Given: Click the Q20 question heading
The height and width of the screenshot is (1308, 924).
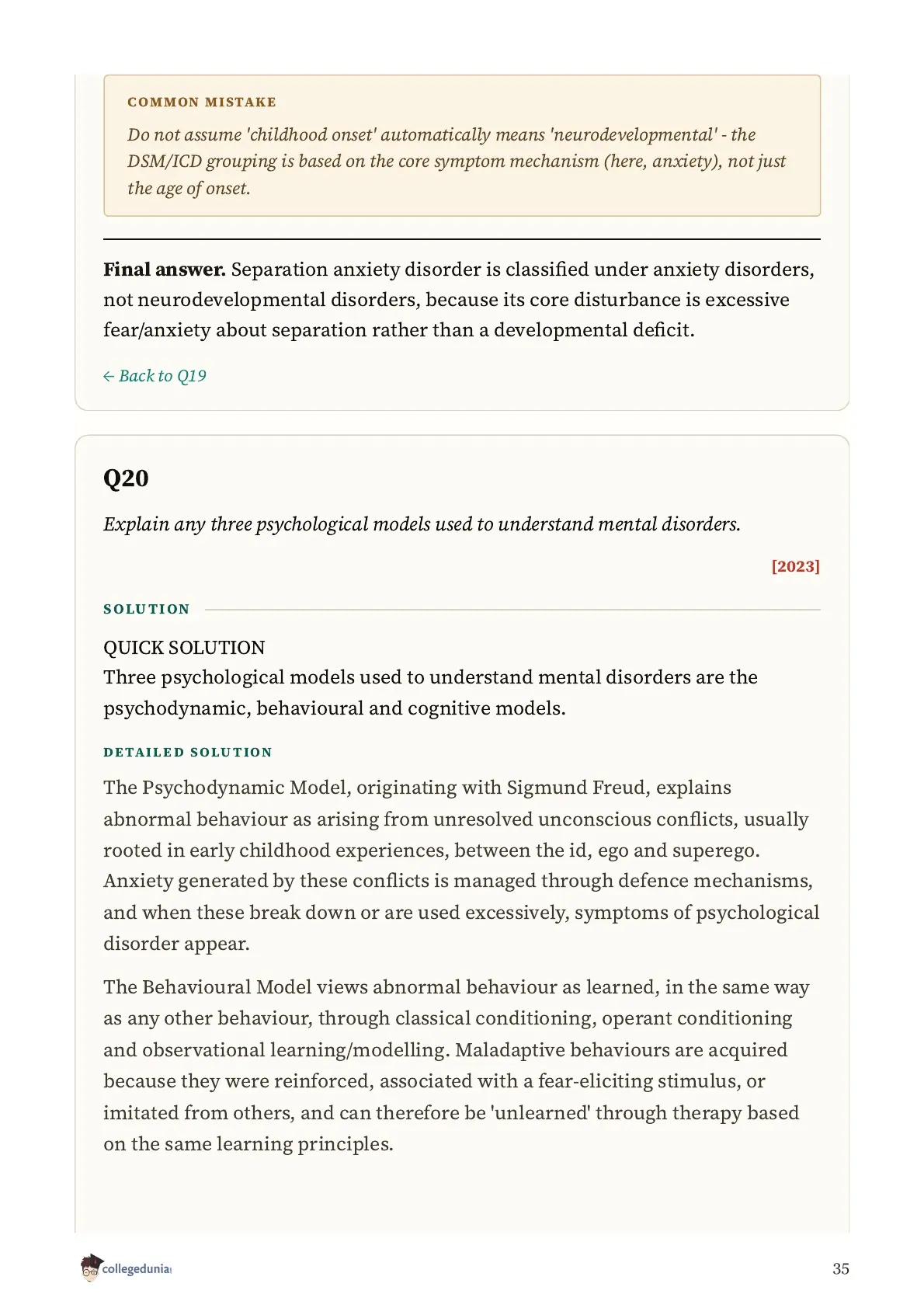Looking at the screenshot, I should [126, 478].
